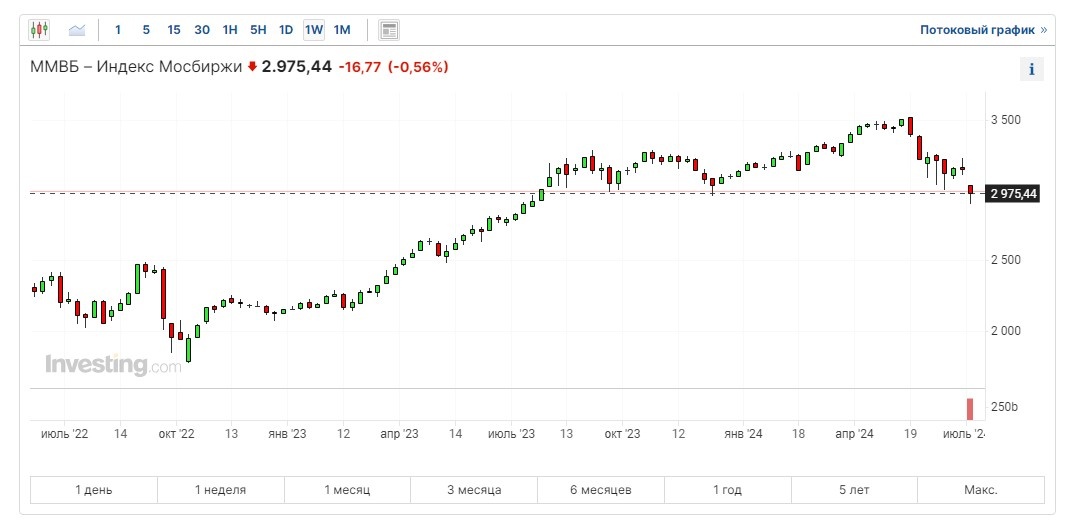Choose the 3 месяца range tab
Viewport: 1071px width, 528px height.
tap(474, 490)
